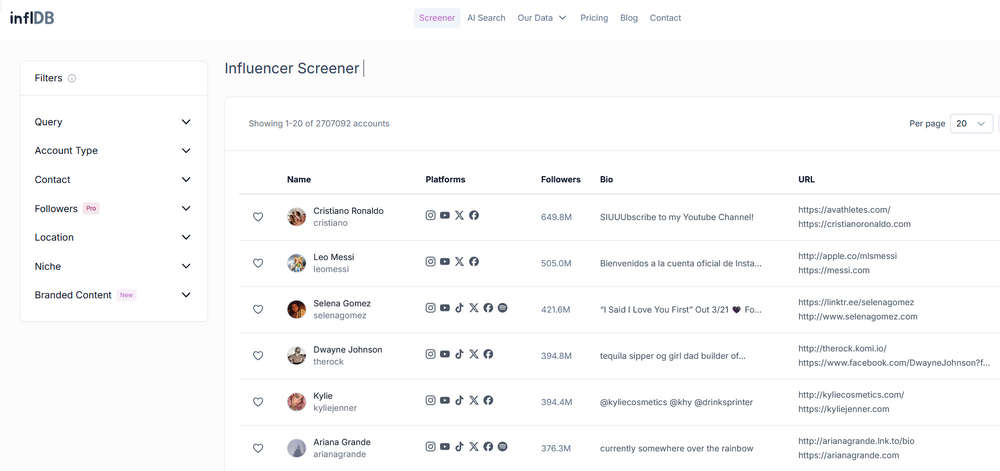
Task: Open Ariana Grande's YouTube icon
Action: pos(445,447)
